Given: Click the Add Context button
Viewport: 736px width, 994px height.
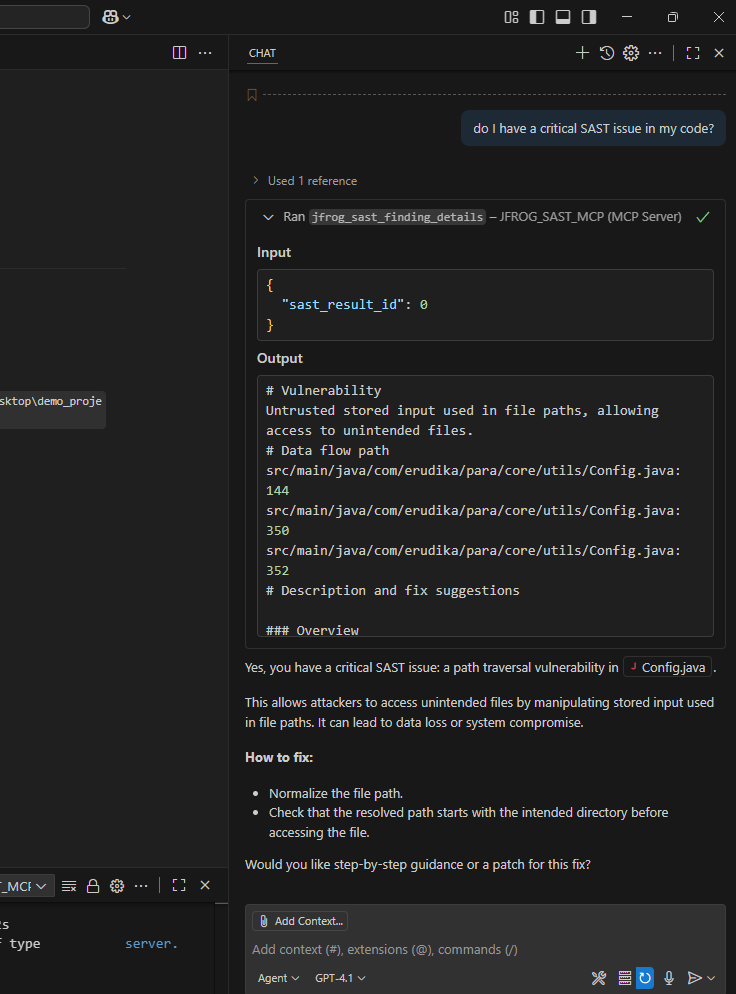Looking at the screenshot, I should [300, 921].
